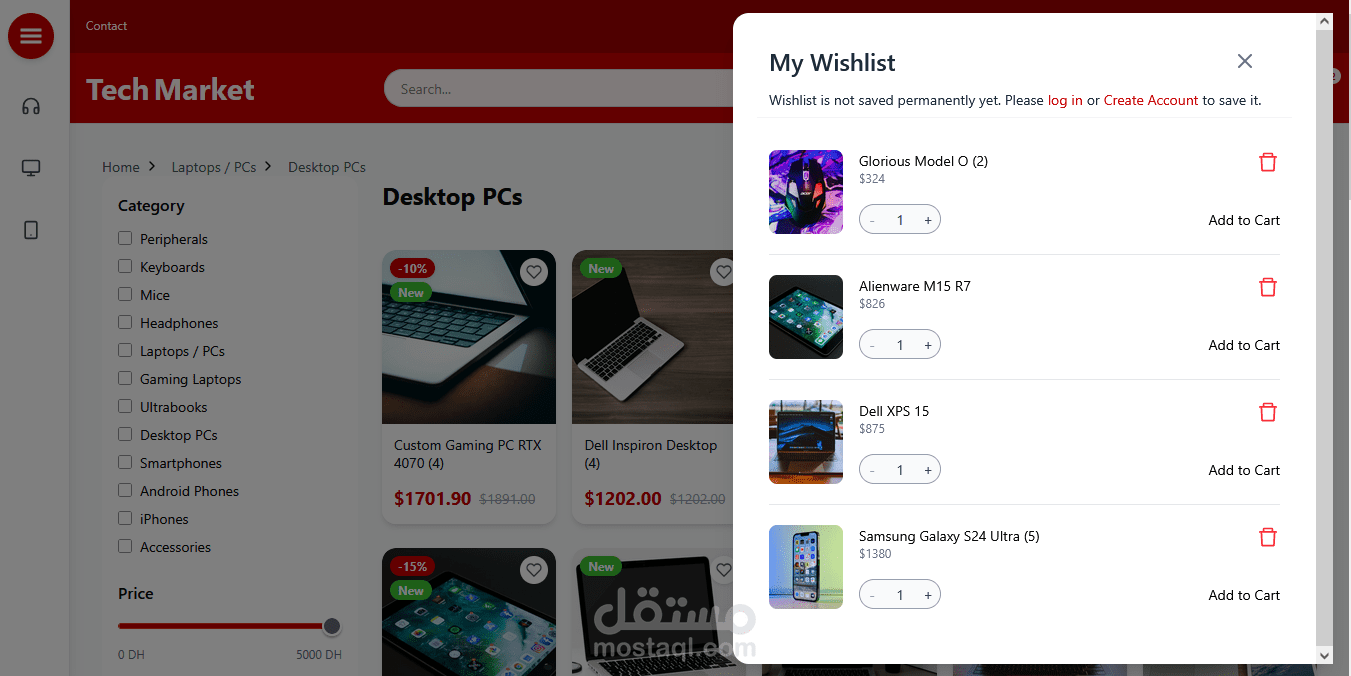Trash the Dell XPS 15 wishlist item
The width and height of the screenshot is (1351, 676).
coord(1268,412)
